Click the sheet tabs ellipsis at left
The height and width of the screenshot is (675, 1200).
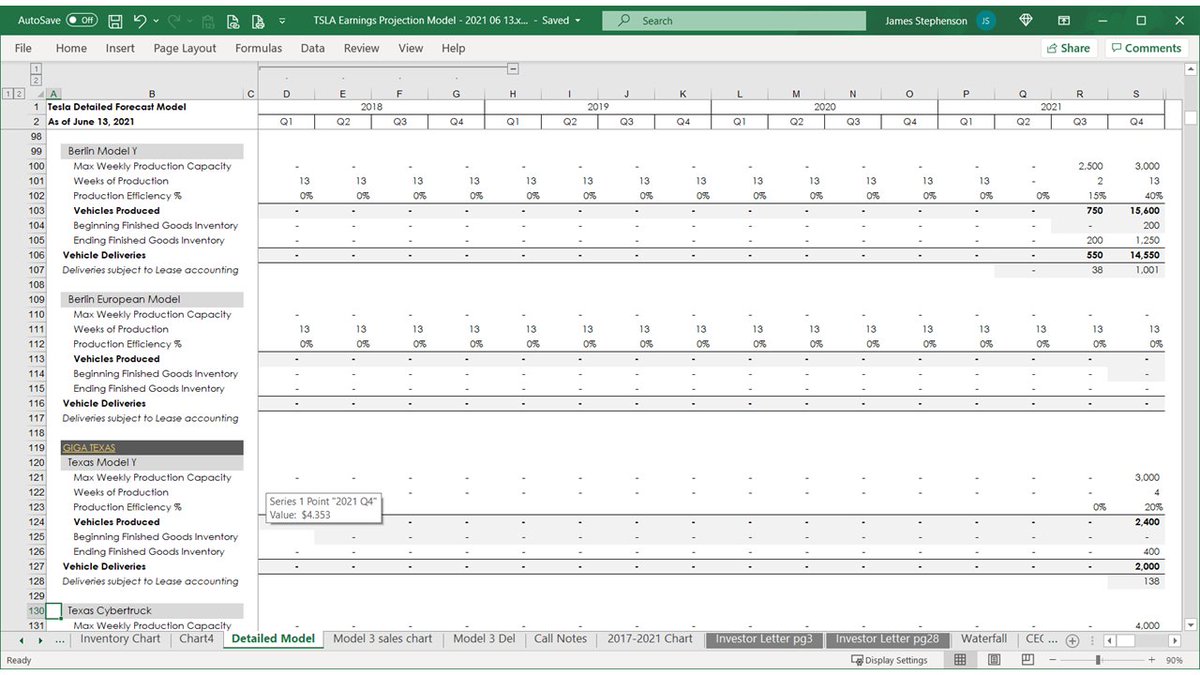(60, 639)
